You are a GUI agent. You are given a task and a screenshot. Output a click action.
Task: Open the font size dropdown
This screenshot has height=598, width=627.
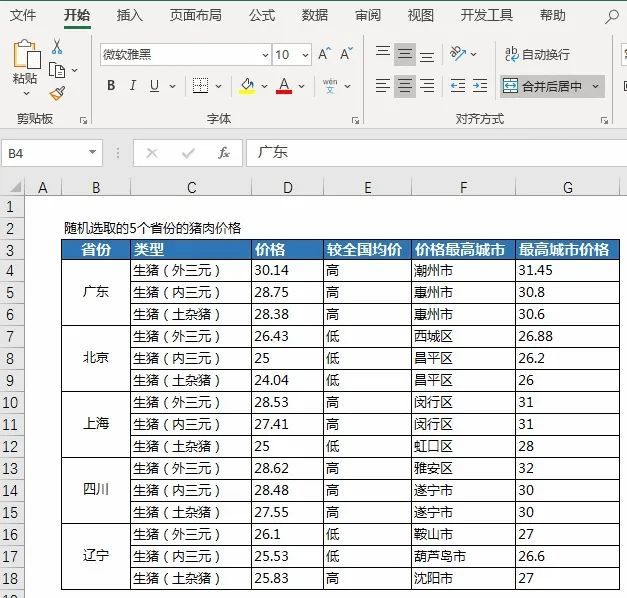(305, 55)
